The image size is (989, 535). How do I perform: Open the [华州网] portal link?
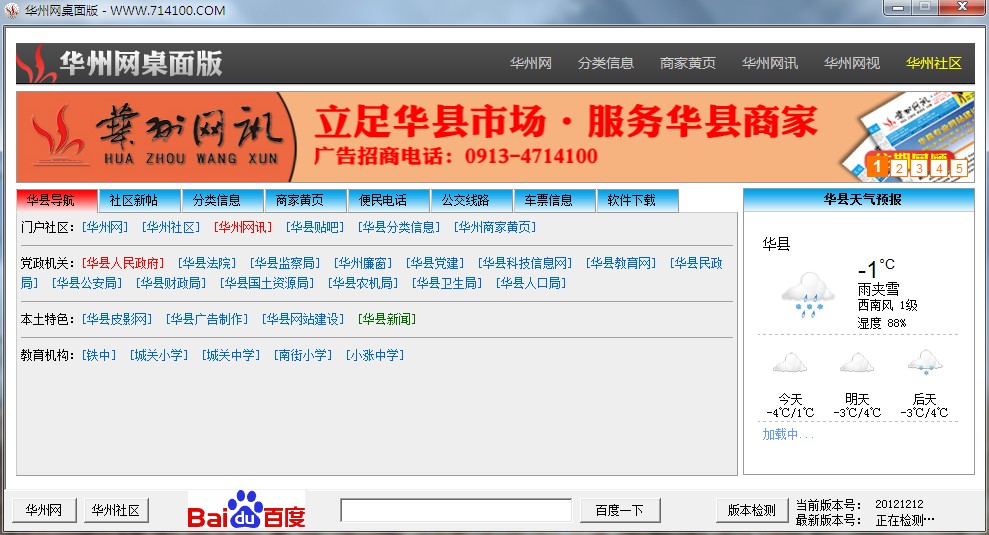coord(105,227)
